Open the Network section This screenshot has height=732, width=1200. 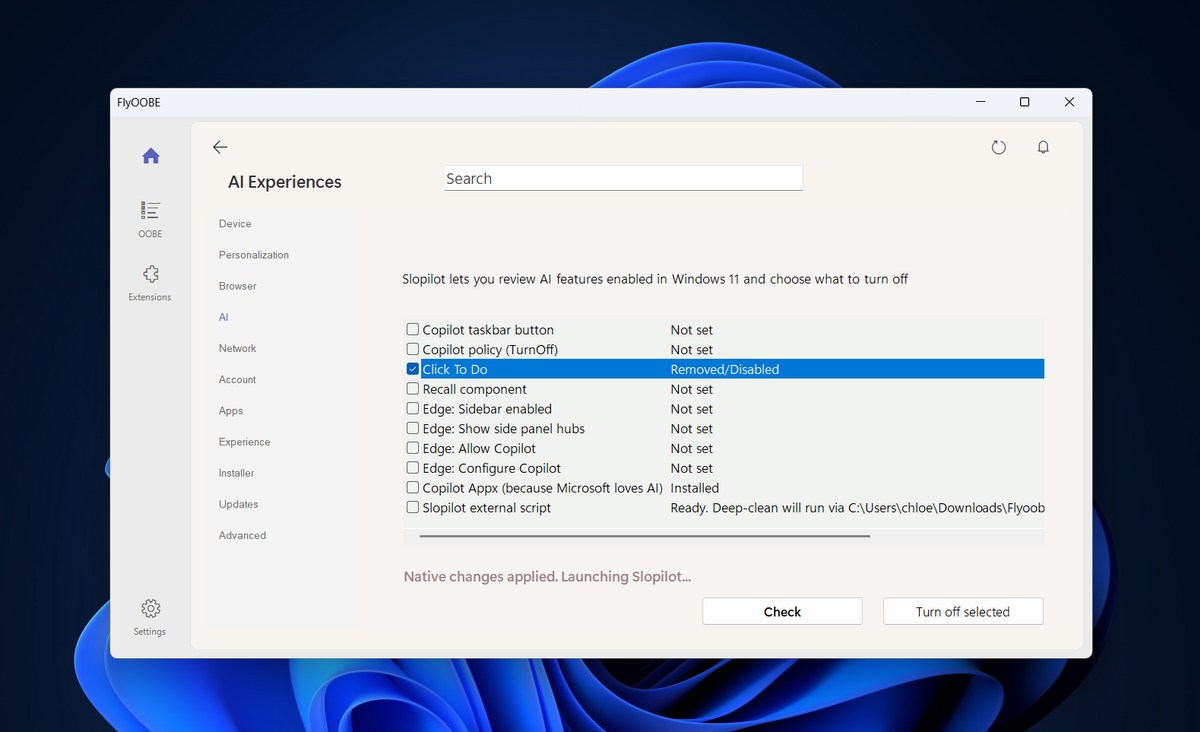[x=237, y=348]
